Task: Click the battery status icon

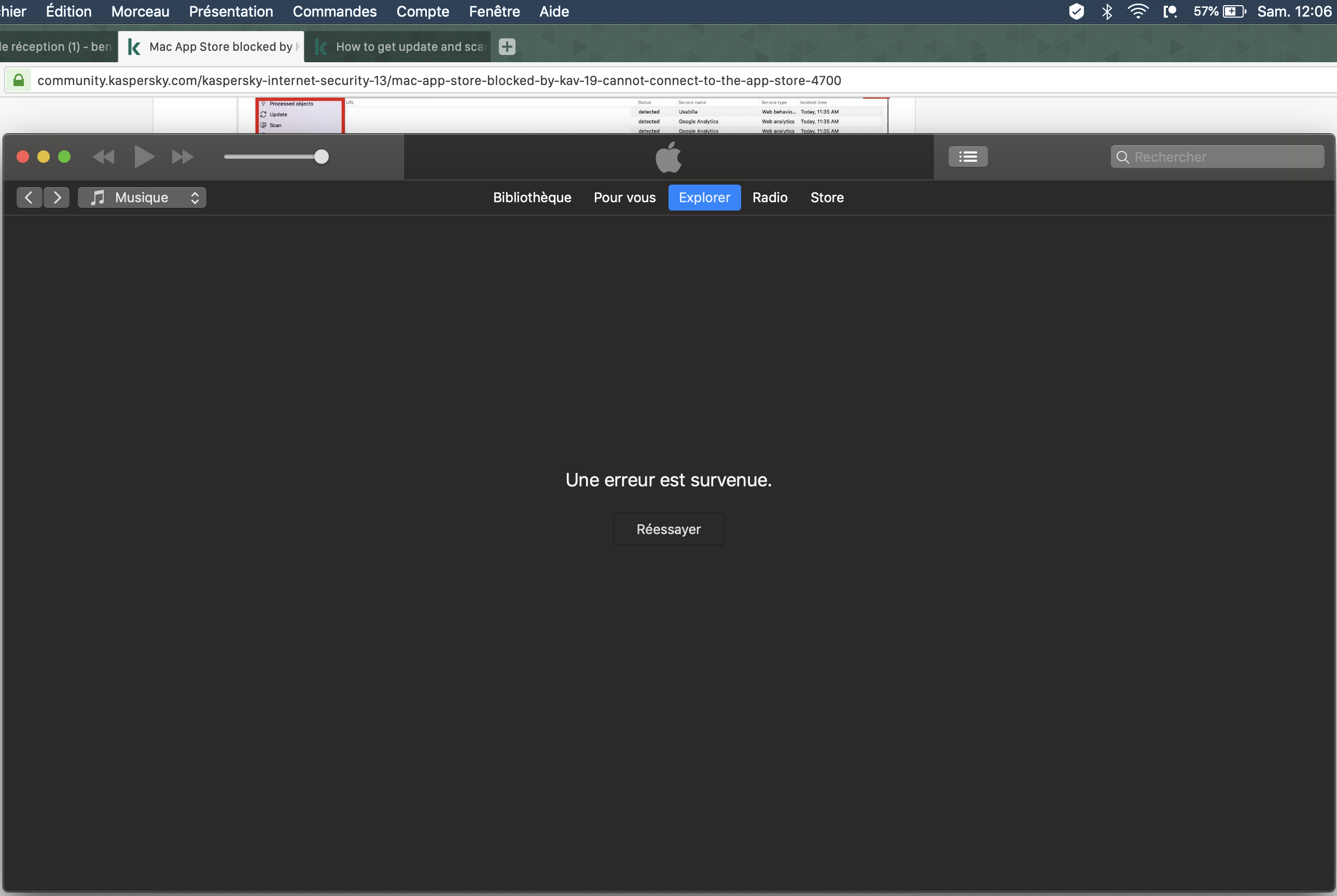Action: pos(1233,11)
